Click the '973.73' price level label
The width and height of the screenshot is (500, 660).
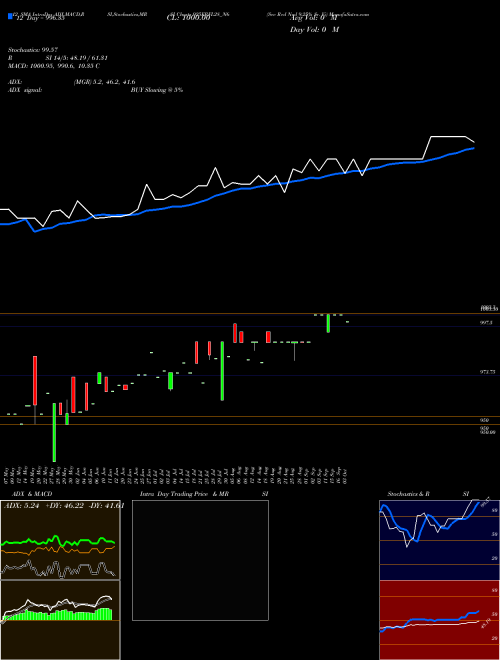coord(488,372)
